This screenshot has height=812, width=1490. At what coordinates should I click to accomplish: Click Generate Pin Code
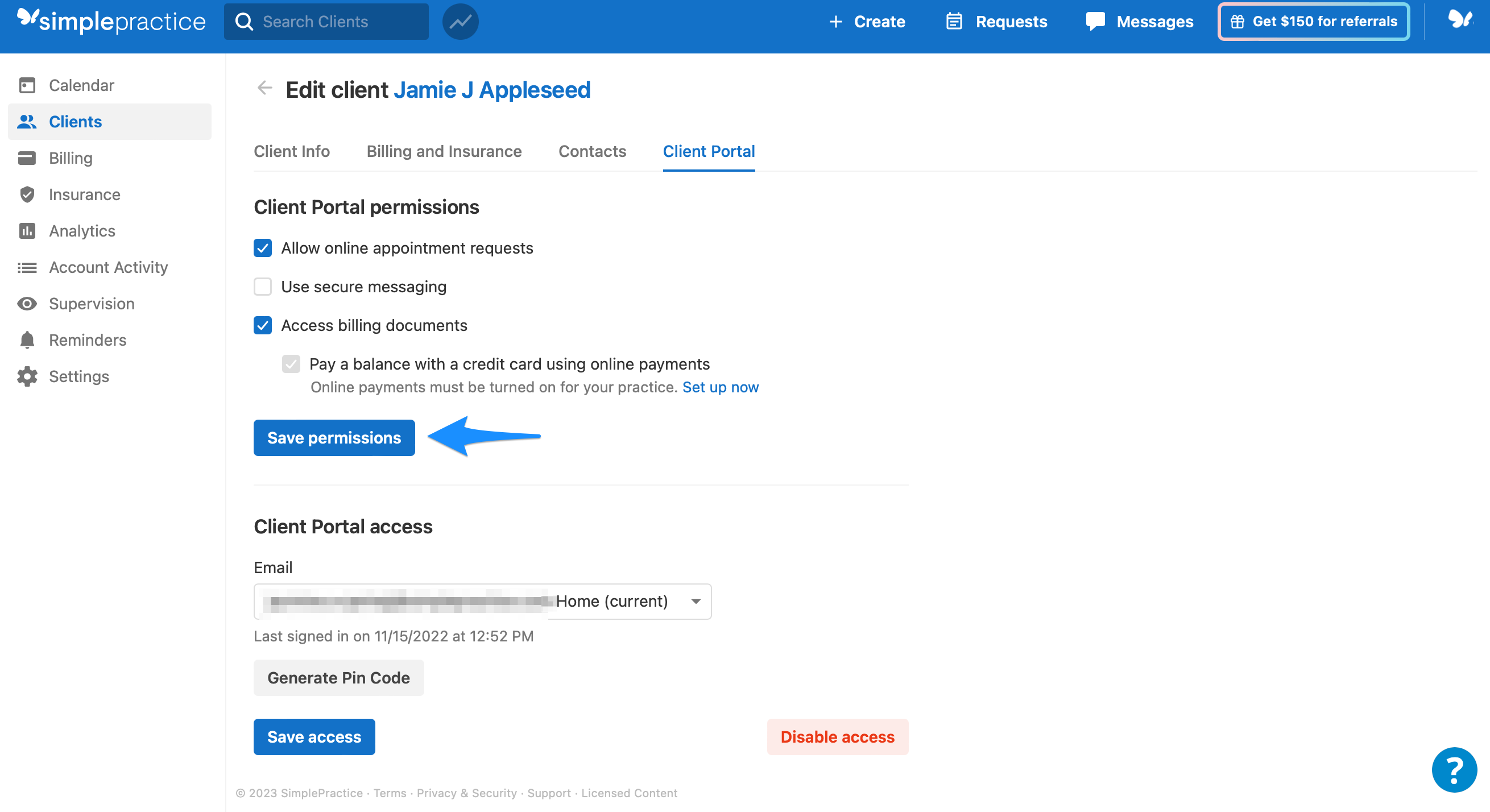coord(338,678)
